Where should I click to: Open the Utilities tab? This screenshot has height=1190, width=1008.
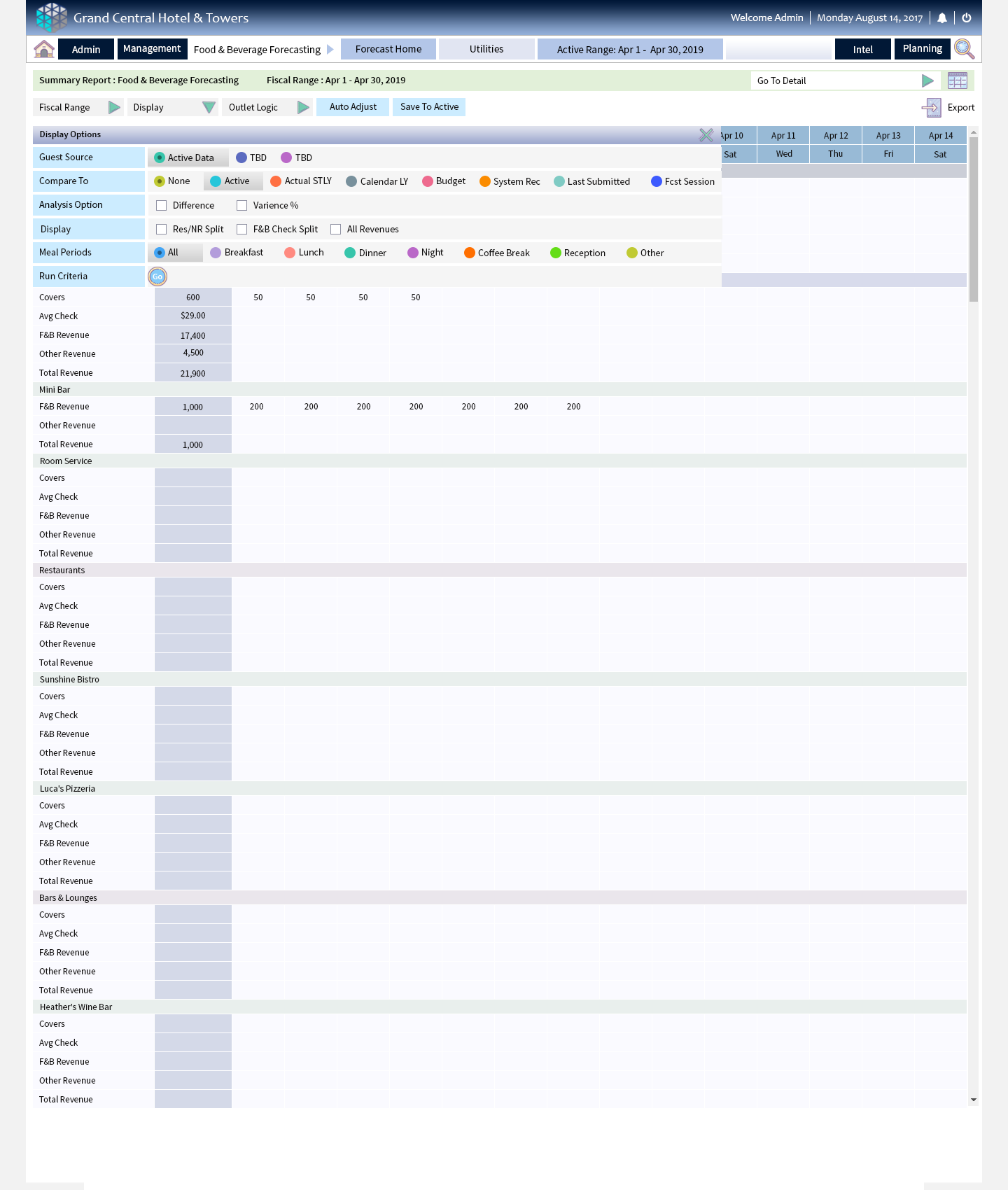point(486,49)
